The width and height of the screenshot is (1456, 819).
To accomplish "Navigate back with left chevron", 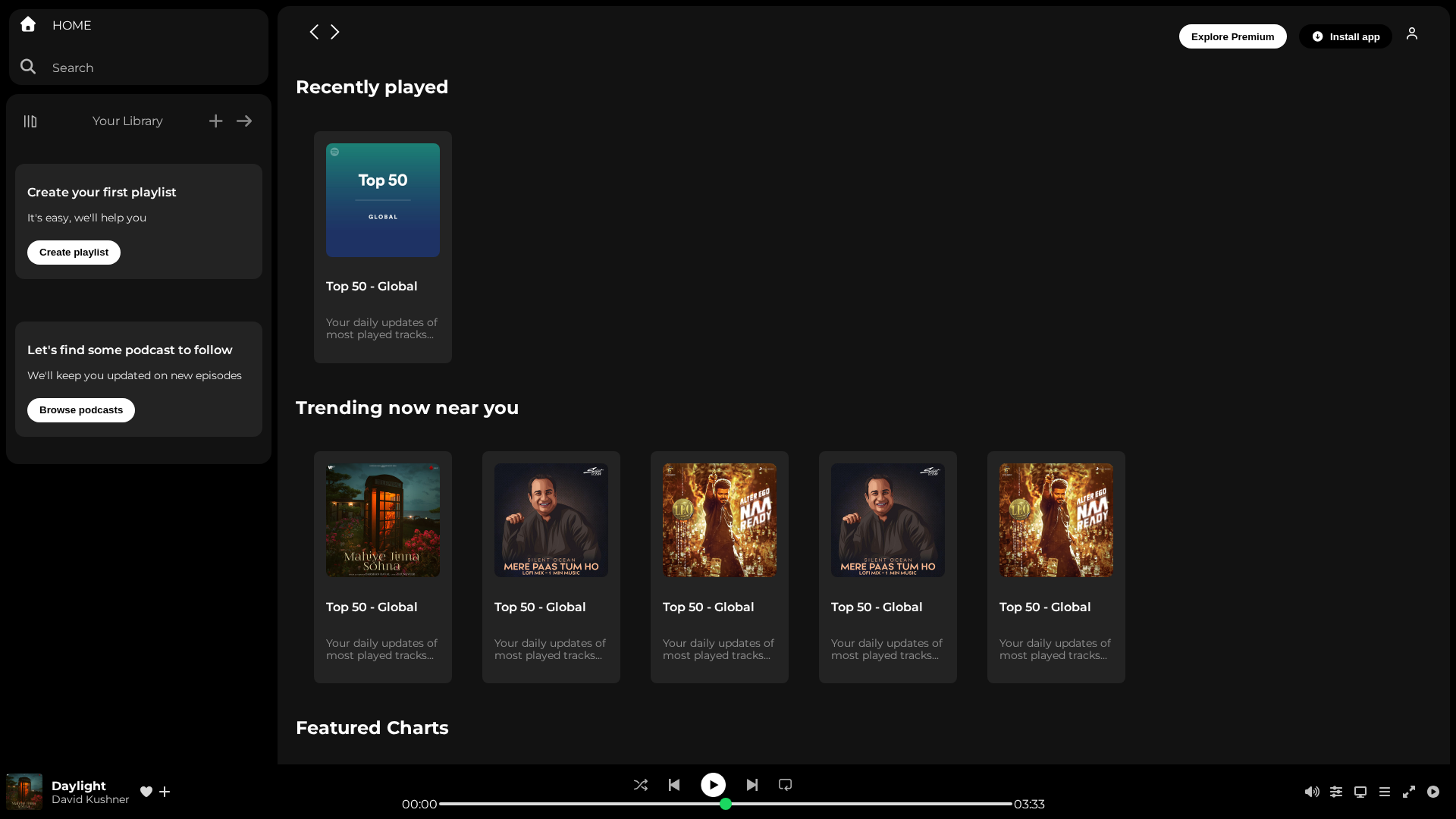I will pos(314,32).
